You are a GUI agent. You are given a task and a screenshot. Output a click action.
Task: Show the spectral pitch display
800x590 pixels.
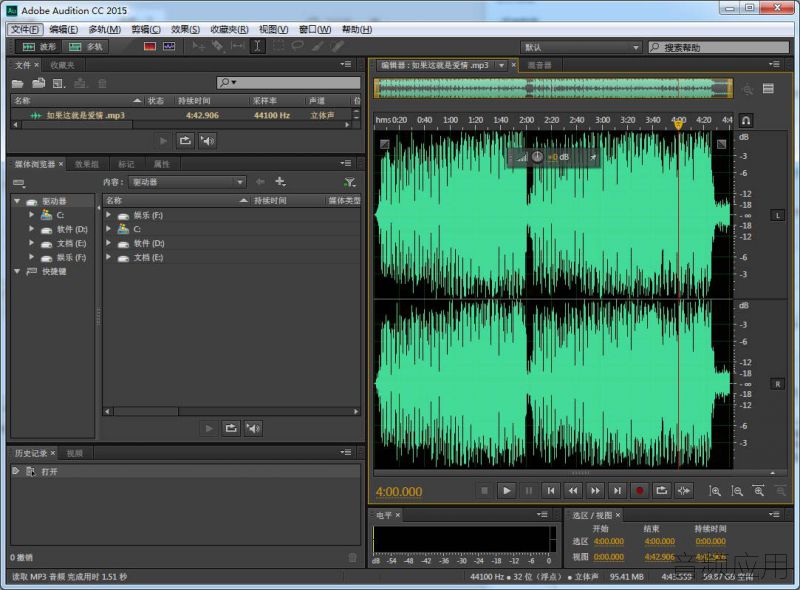click(169, 46)
